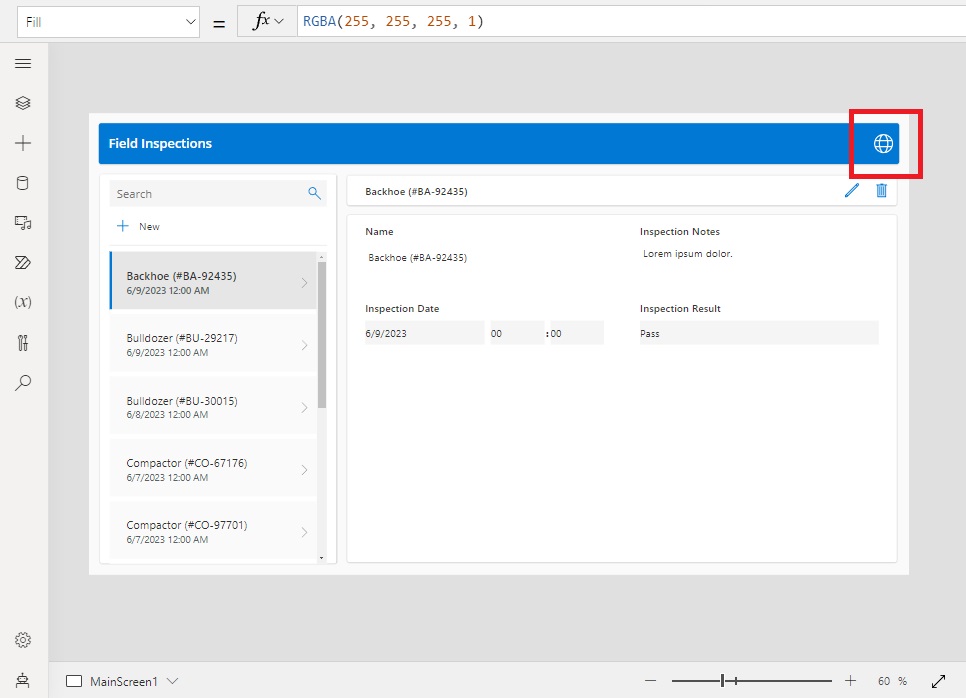
Task: Click the New record button
Action: point(139,226)
